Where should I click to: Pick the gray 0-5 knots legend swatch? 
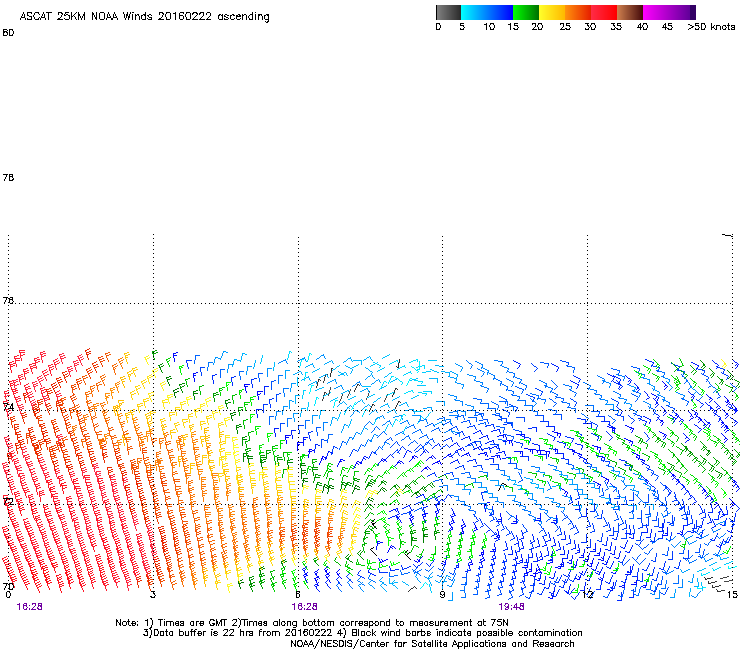(449, 12)
